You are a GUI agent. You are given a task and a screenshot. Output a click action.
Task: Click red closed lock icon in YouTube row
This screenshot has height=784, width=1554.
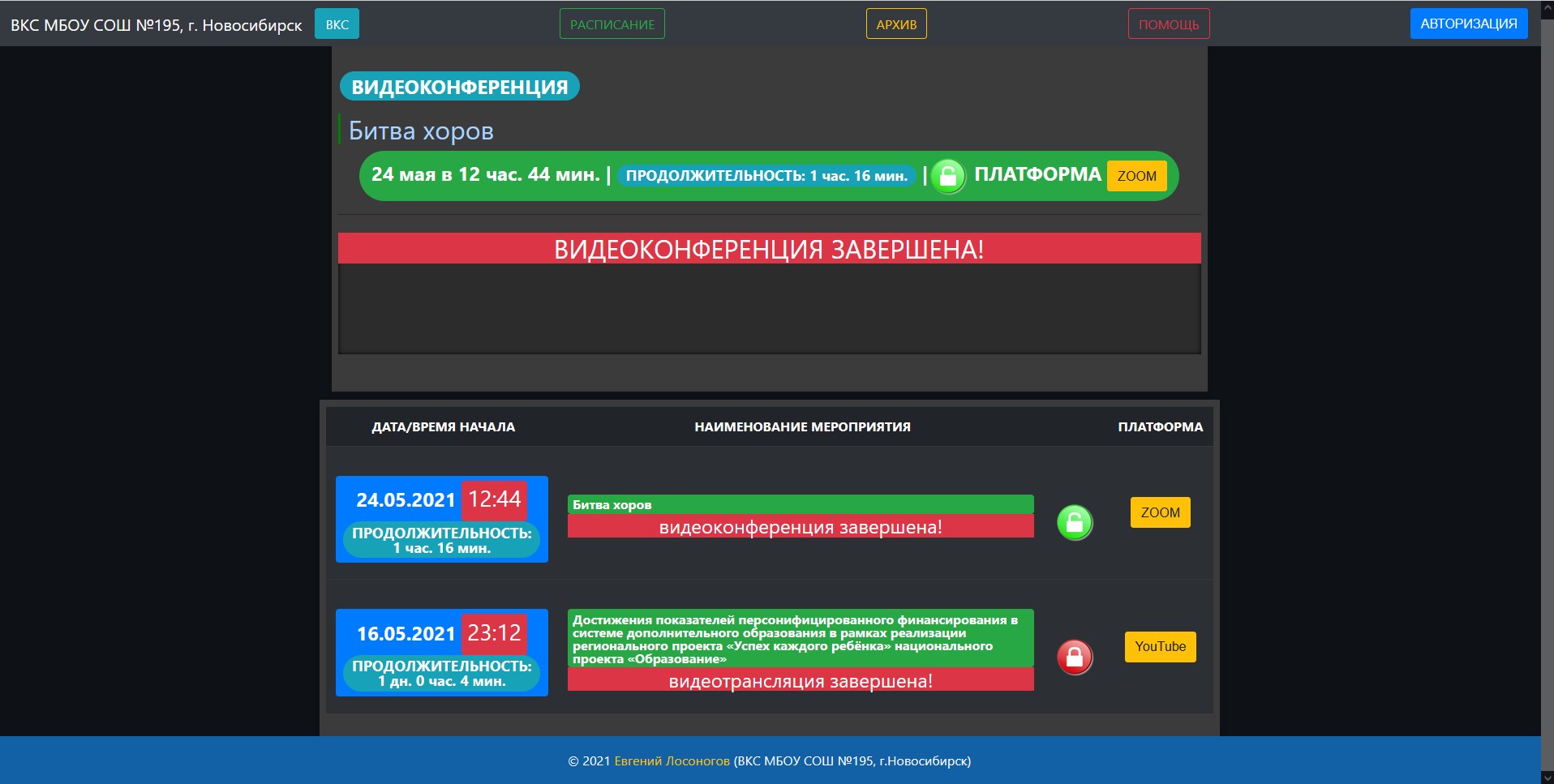(1075, 657)
